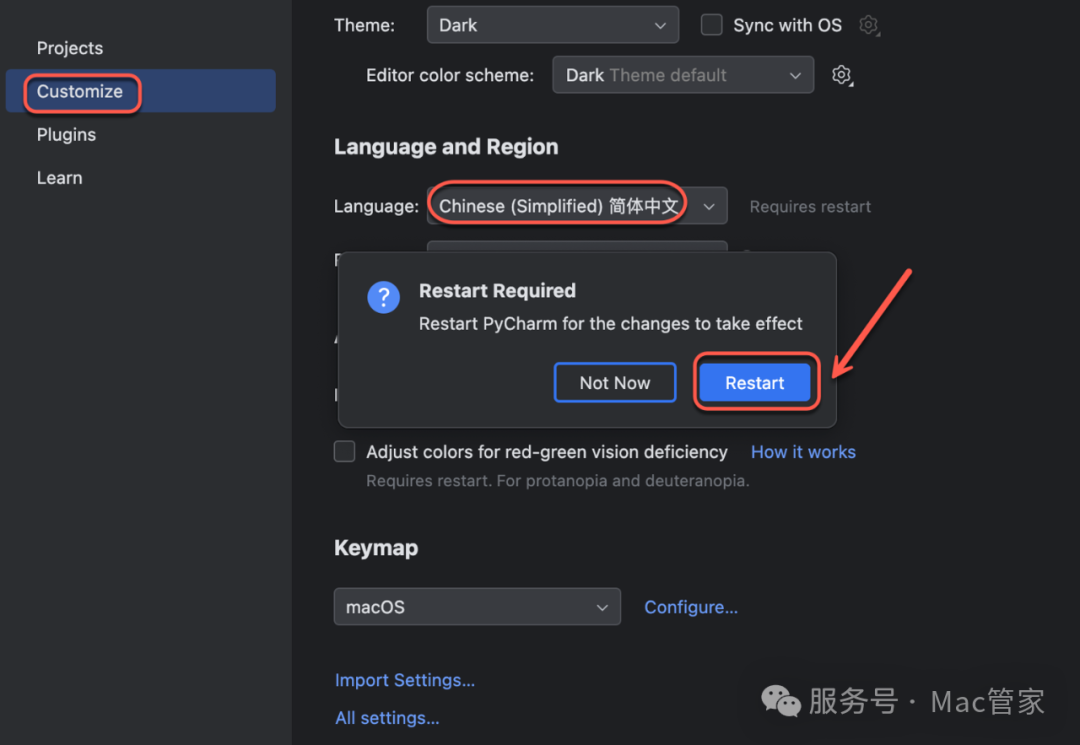
Task: Click the question mark icon in Restart dialog
Action: [384, 297]
